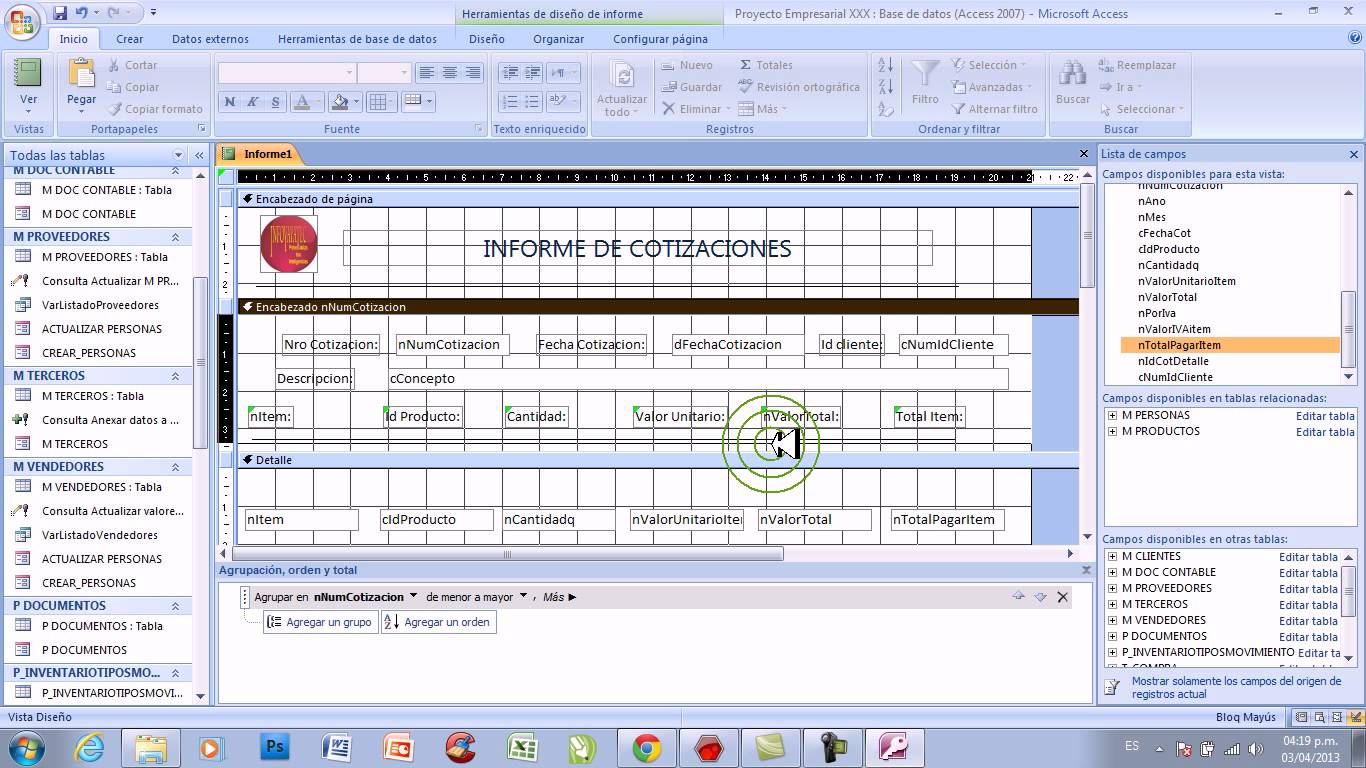Apply ascending A-Z sort icon

884,66
